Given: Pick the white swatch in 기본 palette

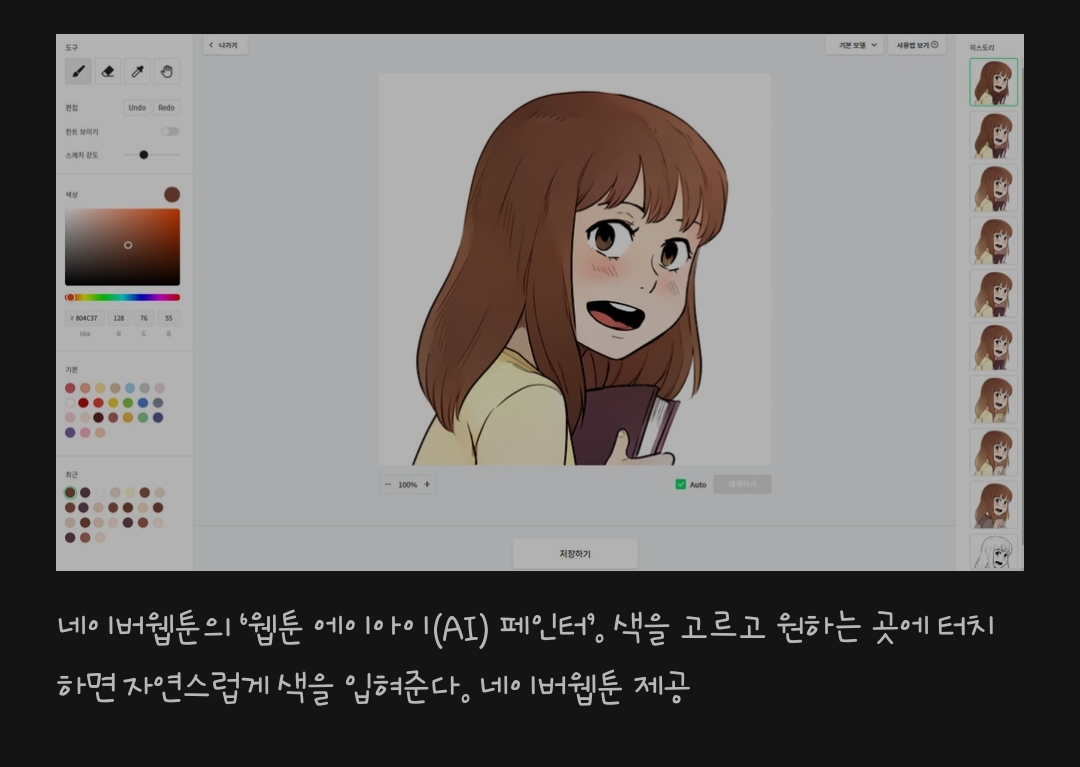Looking at the screenshot, I should tap(70, 403).
